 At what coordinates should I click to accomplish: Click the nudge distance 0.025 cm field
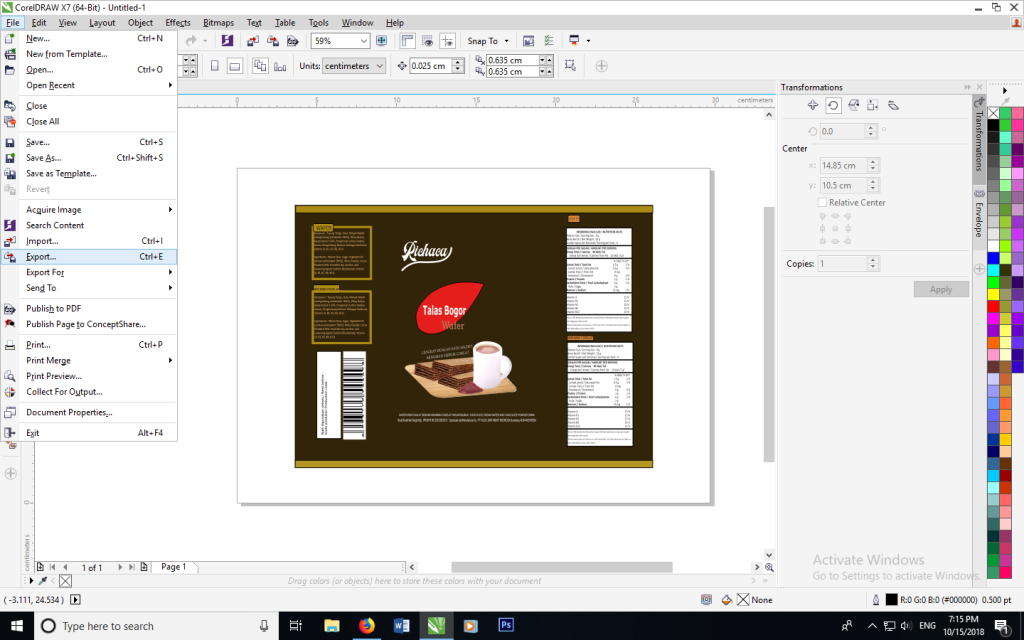(430, 66)
